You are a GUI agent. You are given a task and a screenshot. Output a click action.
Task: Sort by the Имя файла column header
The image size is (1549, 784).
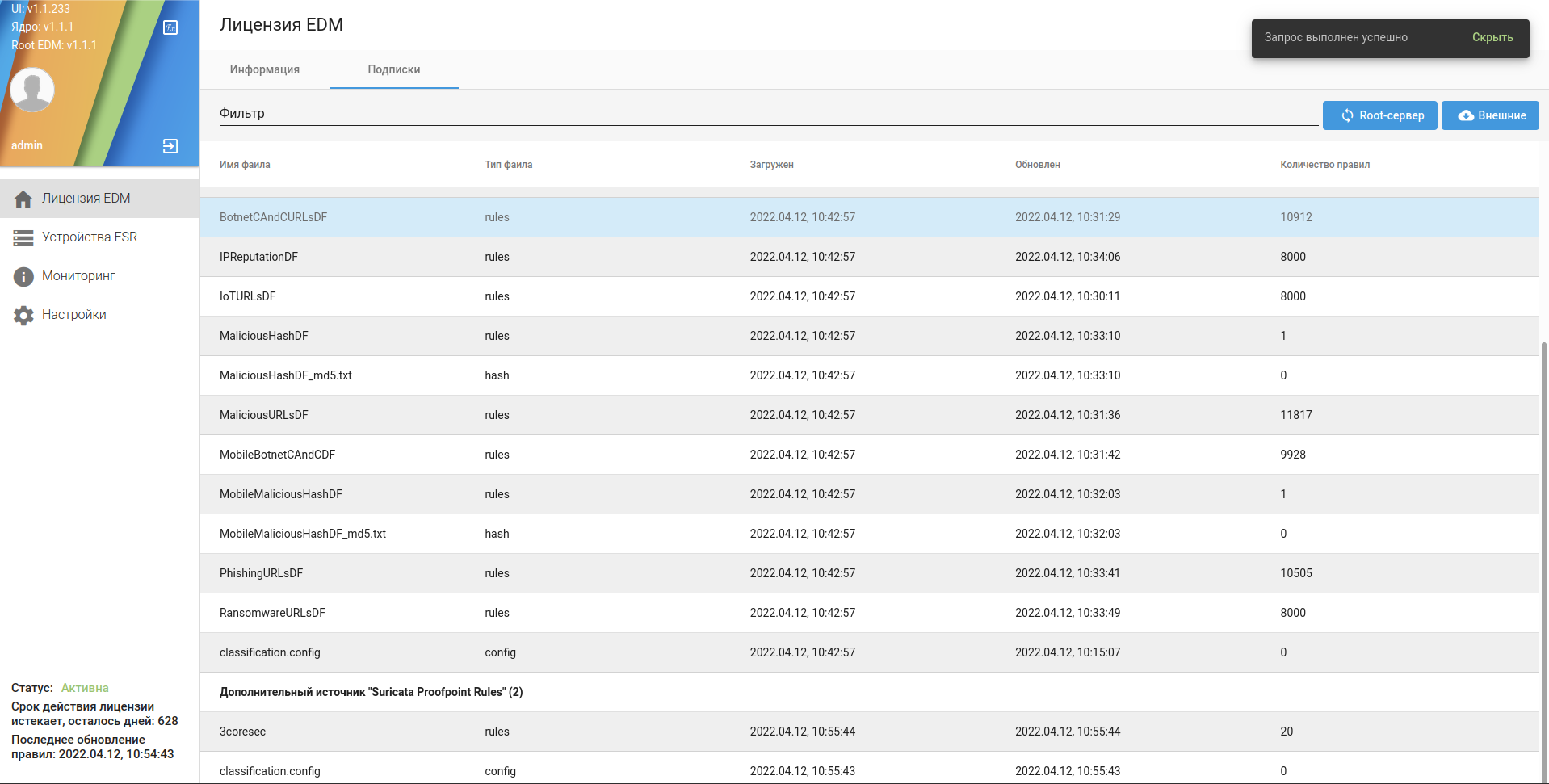[245, 165]
